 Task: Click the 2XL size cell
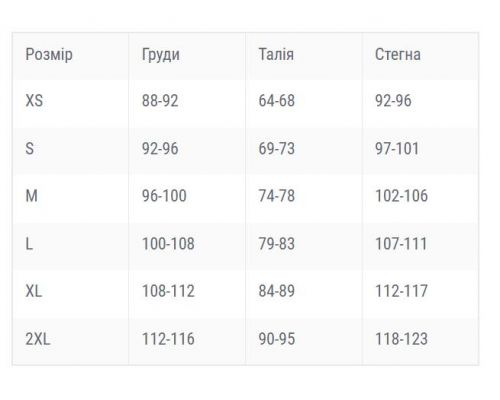point(38,339)
